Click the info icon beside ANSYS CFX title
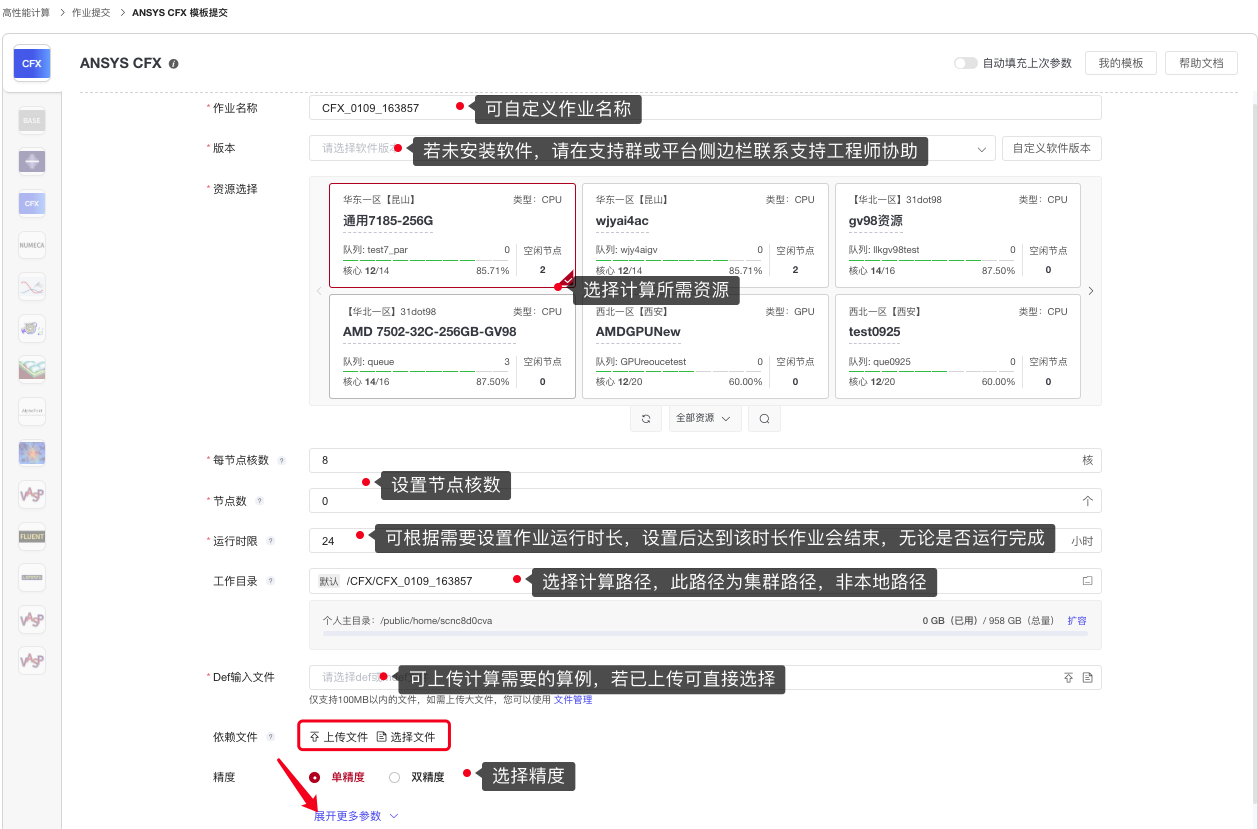Image resolution: width=1258 pixels, height=829 pixels. [x=174, y=63]
